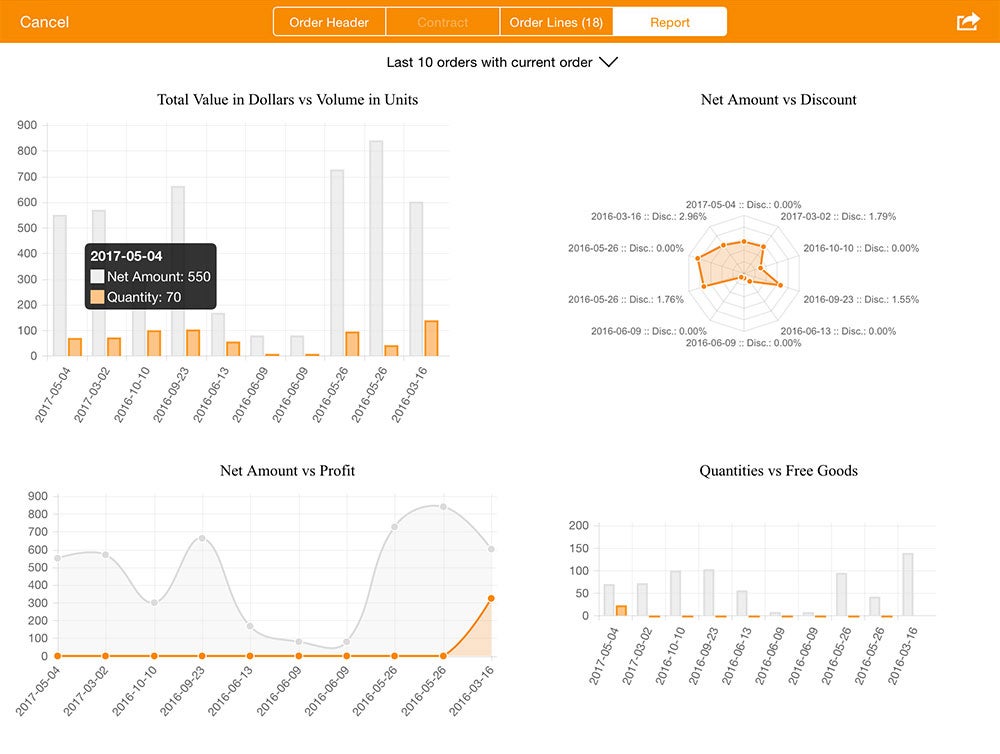Select the Report tab
The height and width of the screenshot is (754, 1000).
point(670,22)
